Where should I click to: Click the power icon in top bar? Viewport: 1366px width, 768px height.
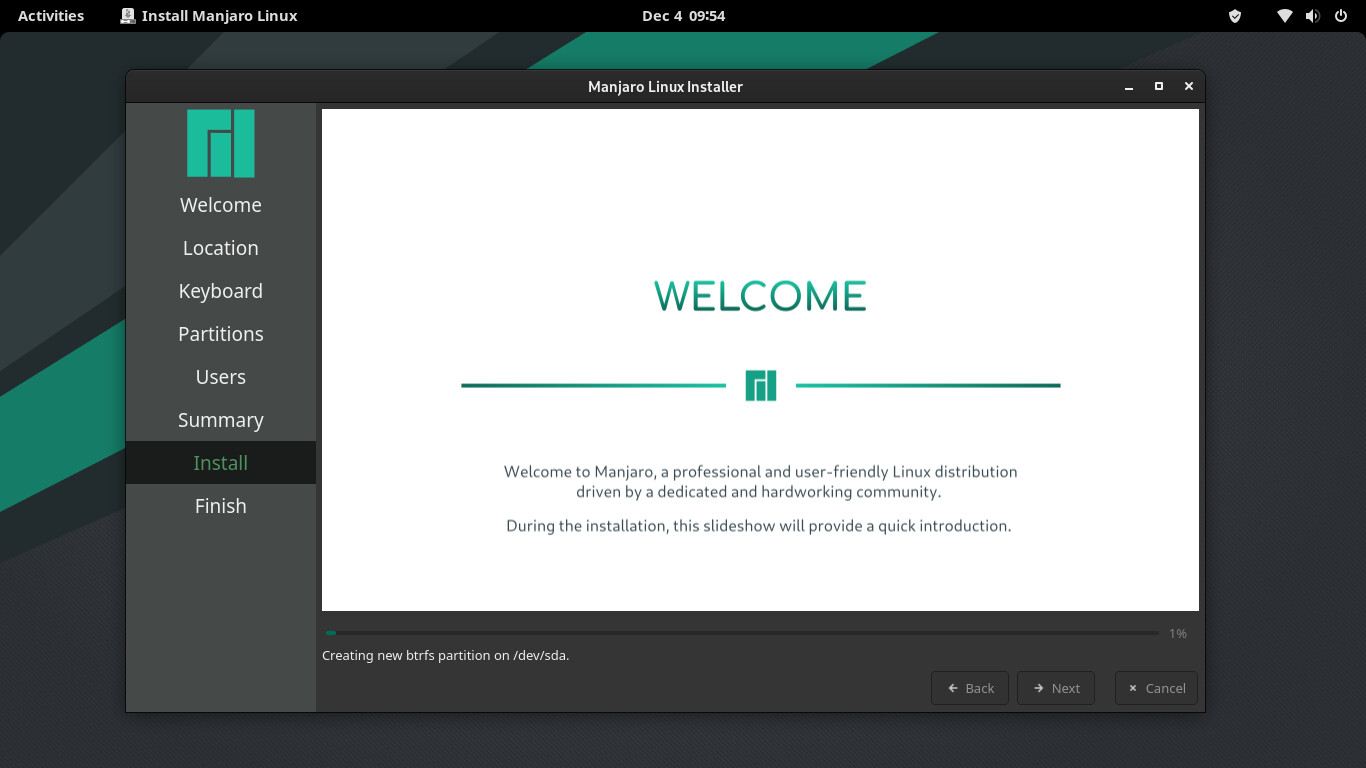tap(1341, 16)
